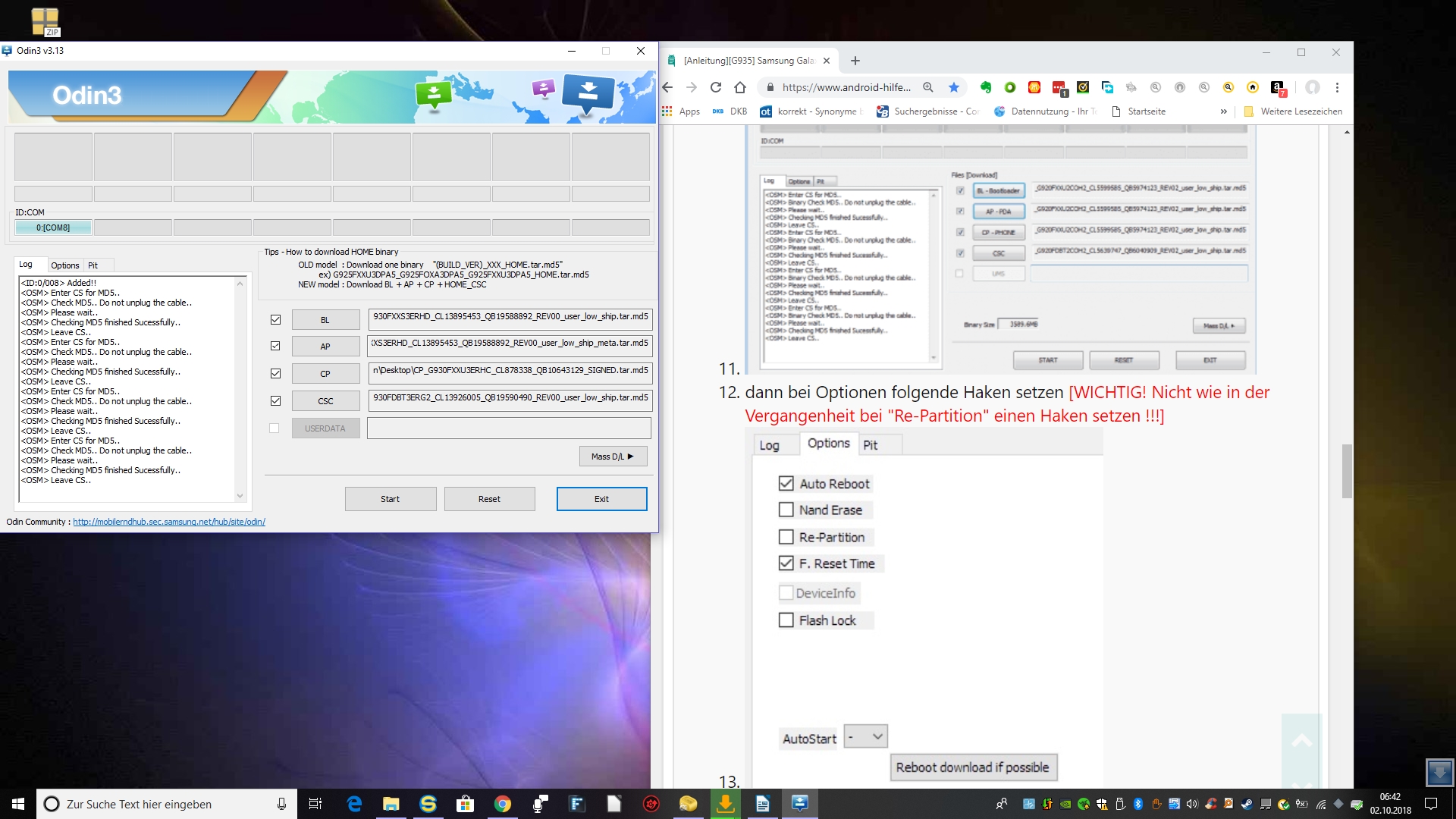Open the Steam tray icon
Viewport: 1456px width, 819px height.
(1247, 804)
